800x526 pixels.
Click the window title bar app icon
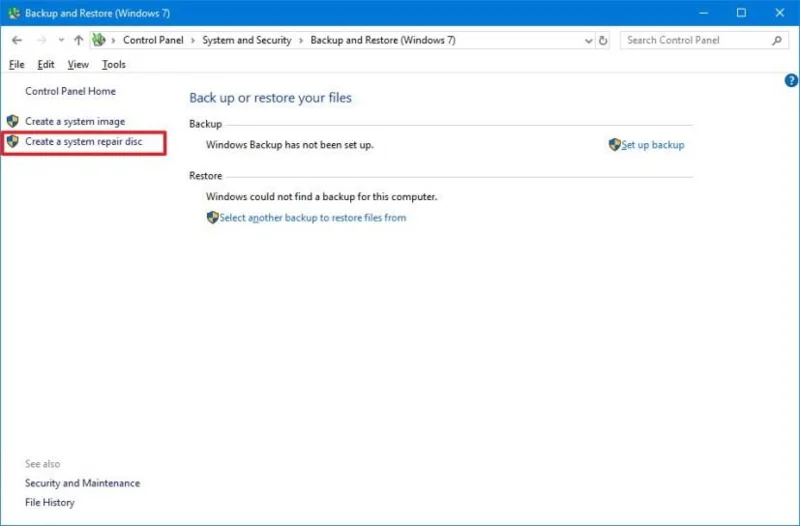pos(14,13)
